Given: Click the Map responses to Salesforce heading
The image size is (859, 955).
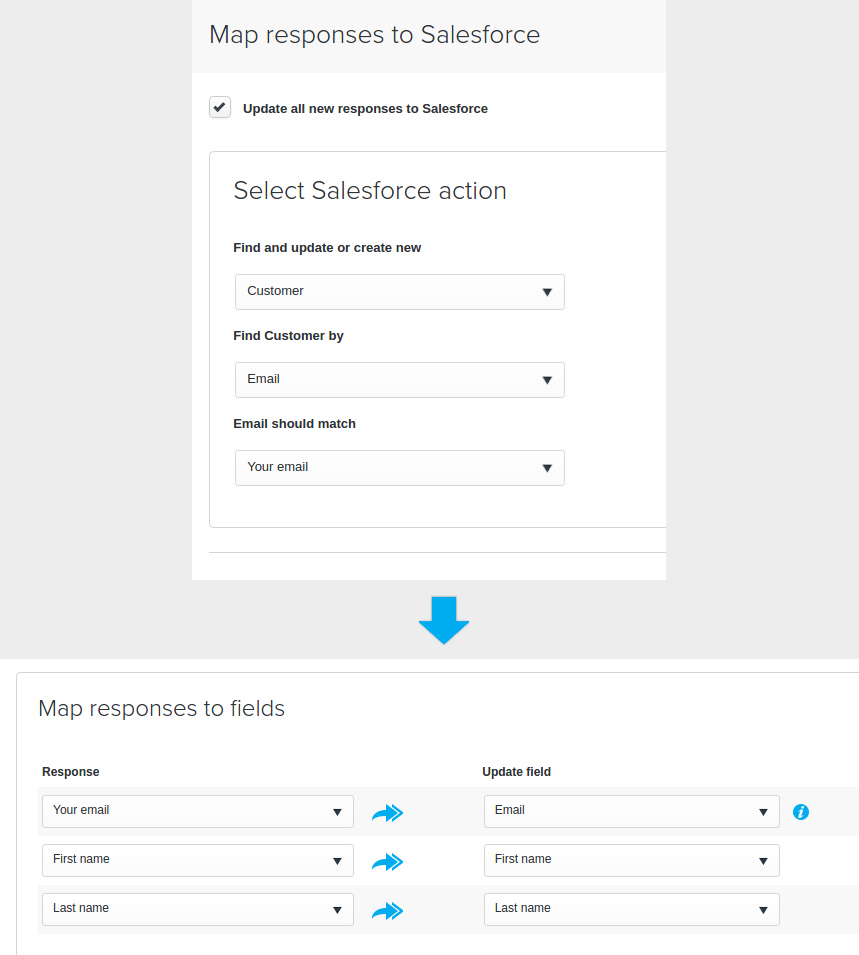Looking at the screenshot, I should pyautogui.click(x=375, y=35).
